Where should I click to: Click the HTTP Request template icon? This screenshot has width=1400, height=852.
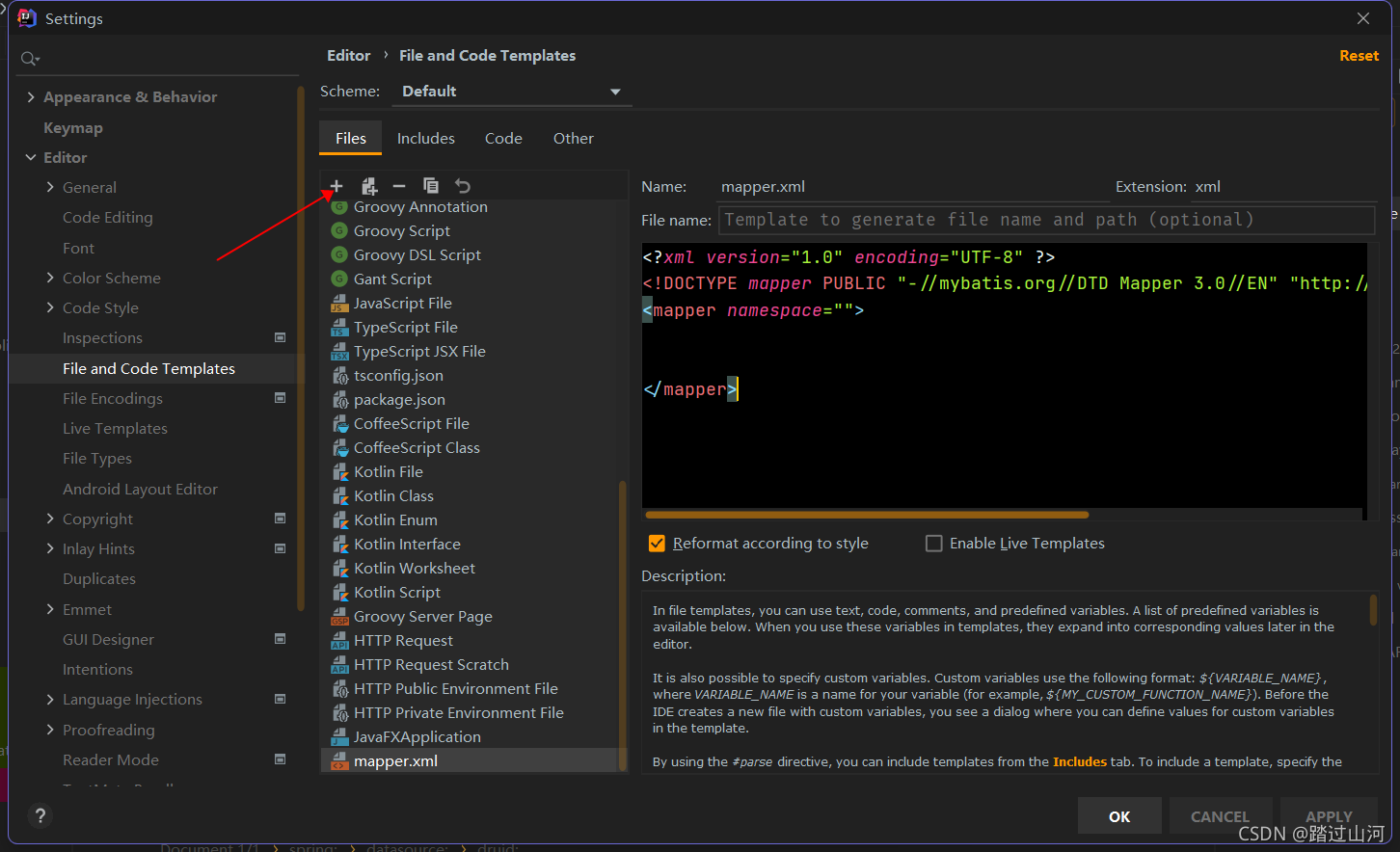(x=339, y=641)
